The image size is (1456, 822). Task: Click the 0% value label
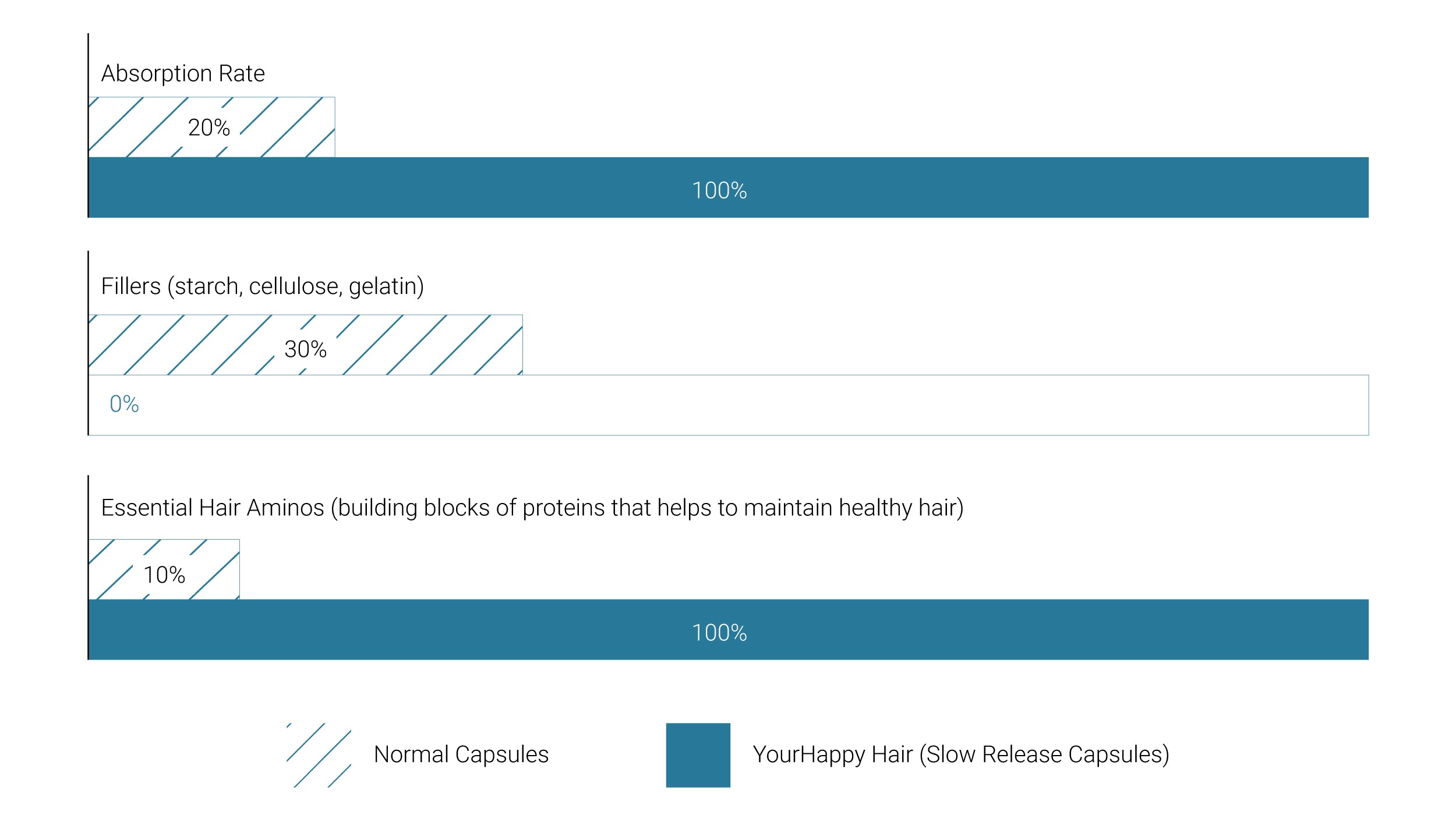124,404
